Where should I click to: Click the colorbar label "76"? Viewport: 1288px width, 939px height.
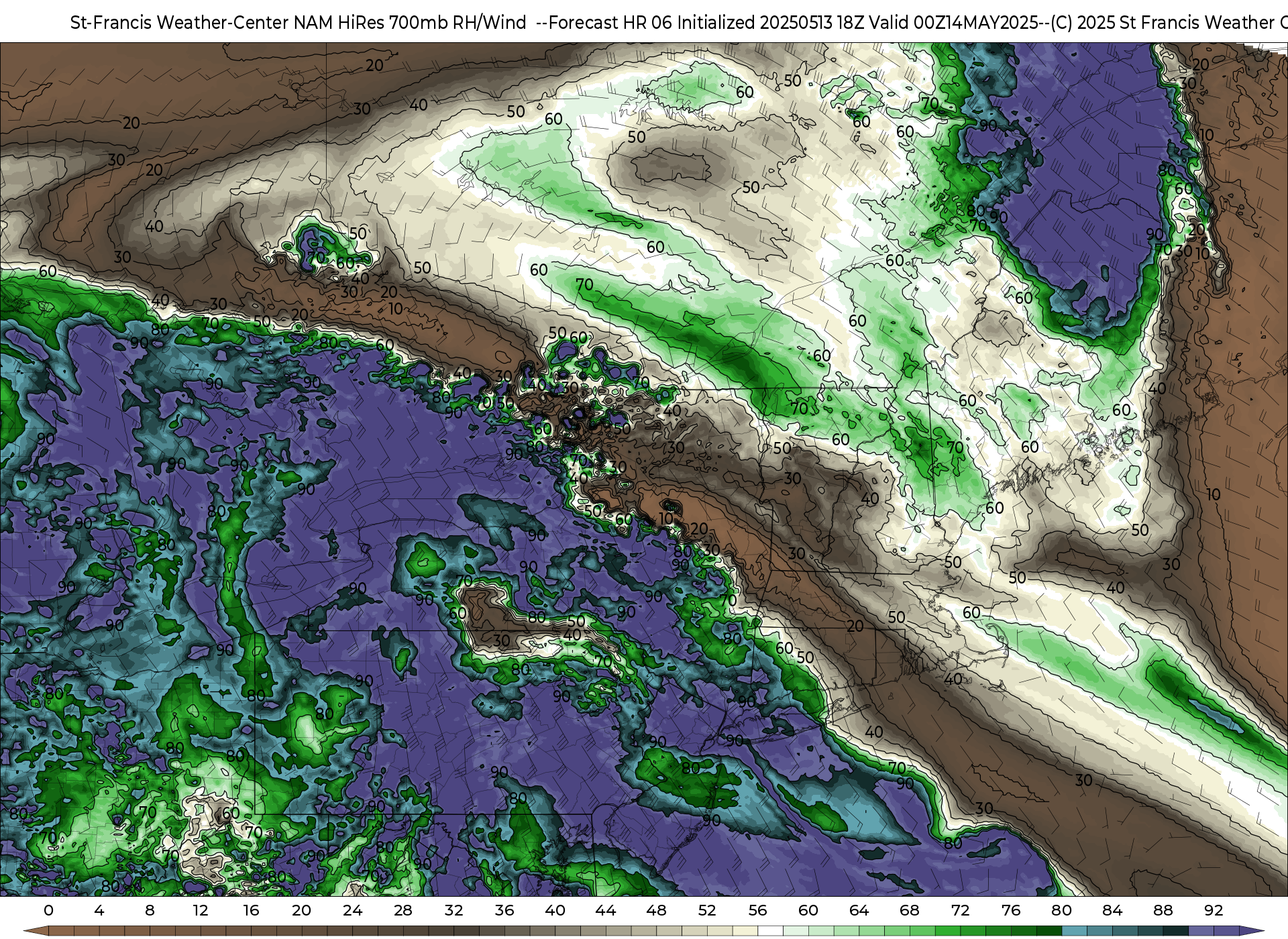1011,910
